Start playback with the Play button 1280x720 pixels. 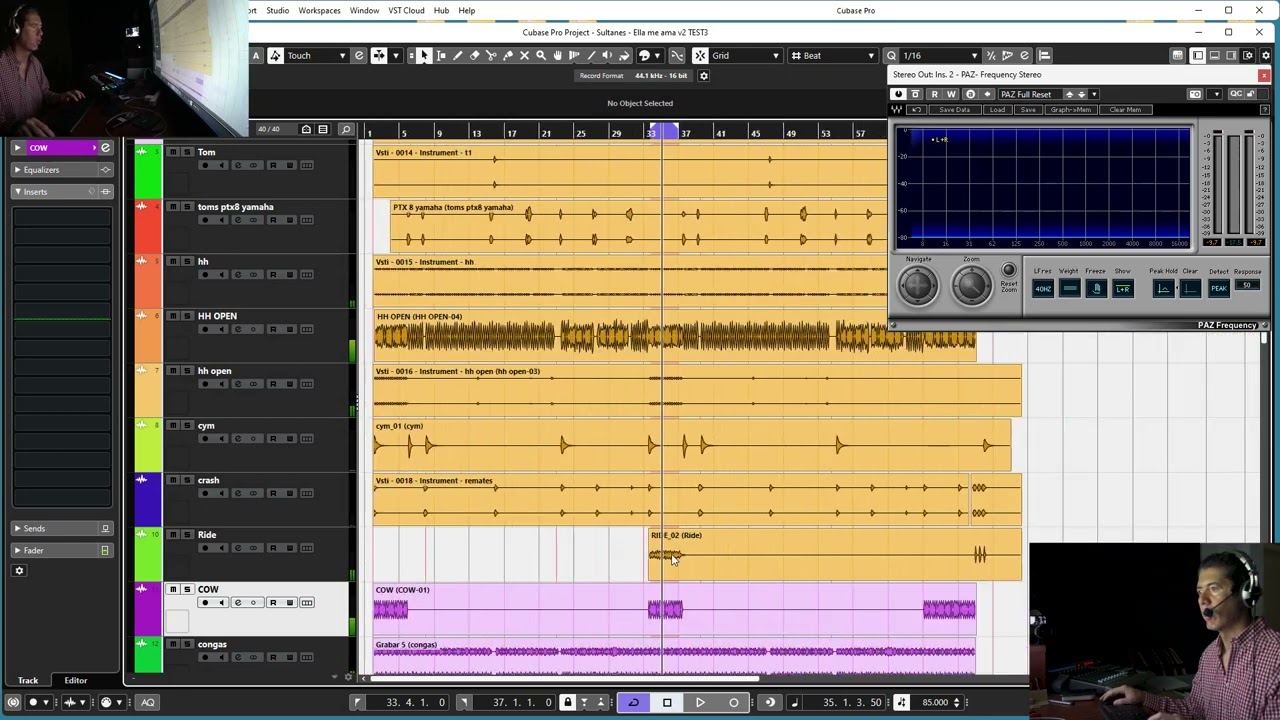pyautogui.click(x=700, y=703)
